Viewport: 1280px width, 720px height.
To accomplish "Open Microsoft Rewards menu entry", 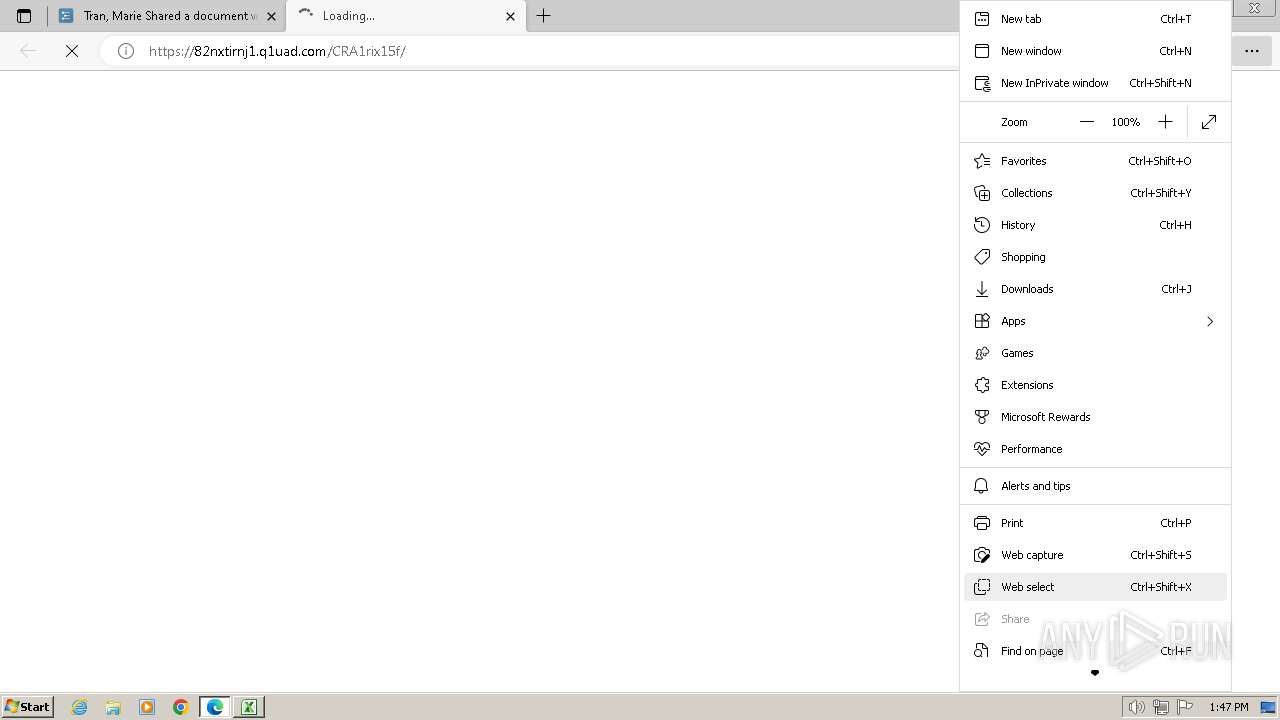I will pos(1095,417).
